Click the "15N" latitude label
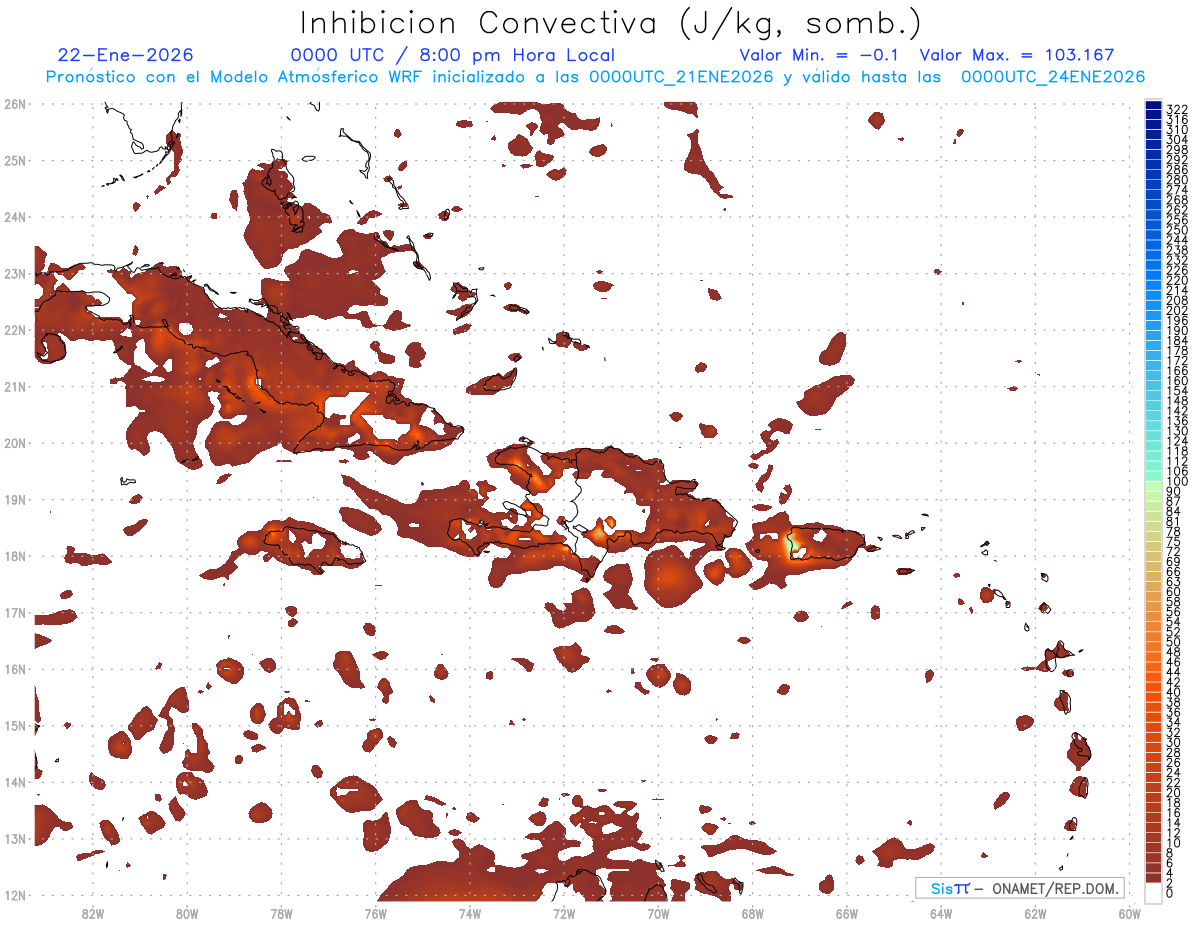Screen dimensions: 1200x927 pyautogui.click(x=15, y=725)
